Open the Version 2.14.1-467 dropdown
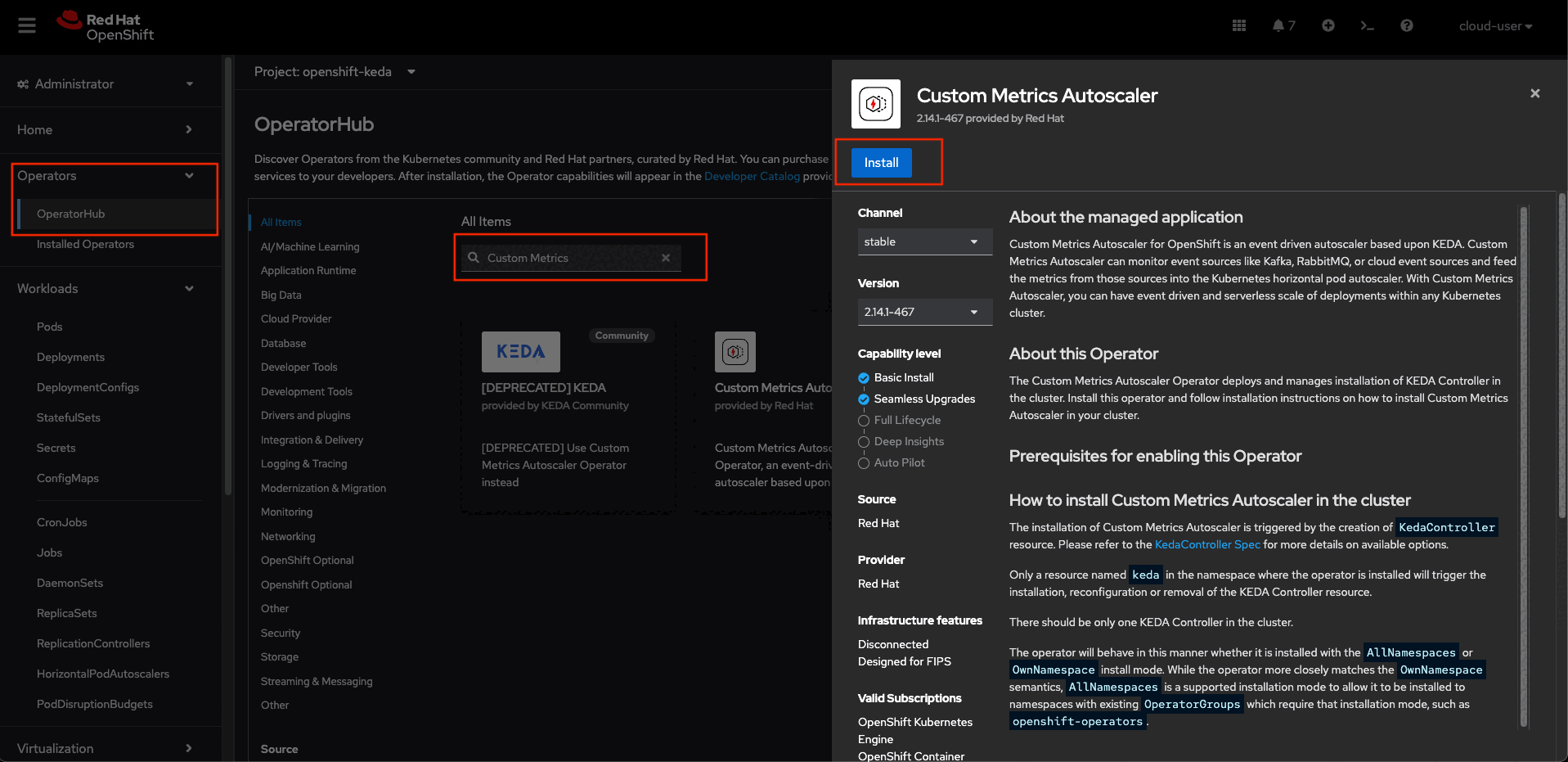This screenshot has height=762, width=1568. (924, 313)
